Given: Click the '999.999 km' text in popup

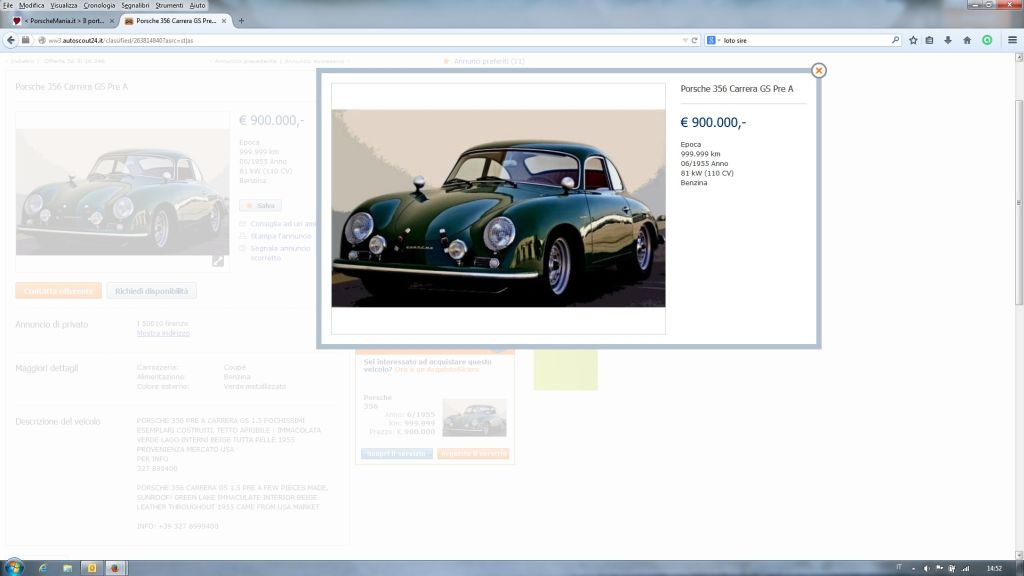Looking at the screenshot, I should 700,154.
